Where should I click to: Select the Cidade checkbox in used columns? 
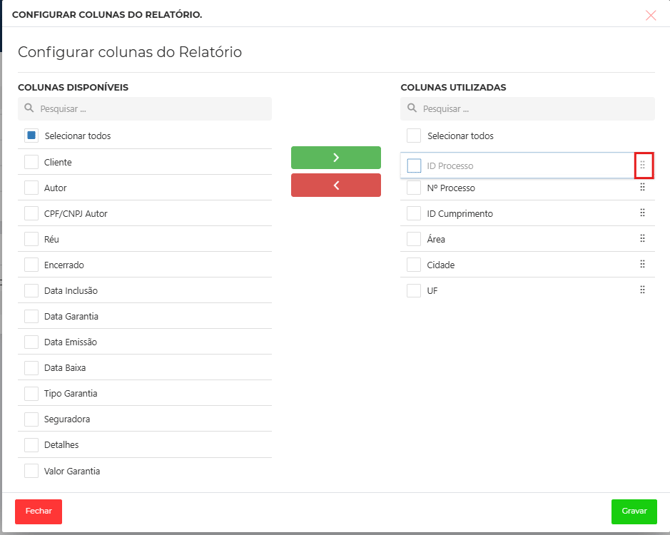coord(414,265)
